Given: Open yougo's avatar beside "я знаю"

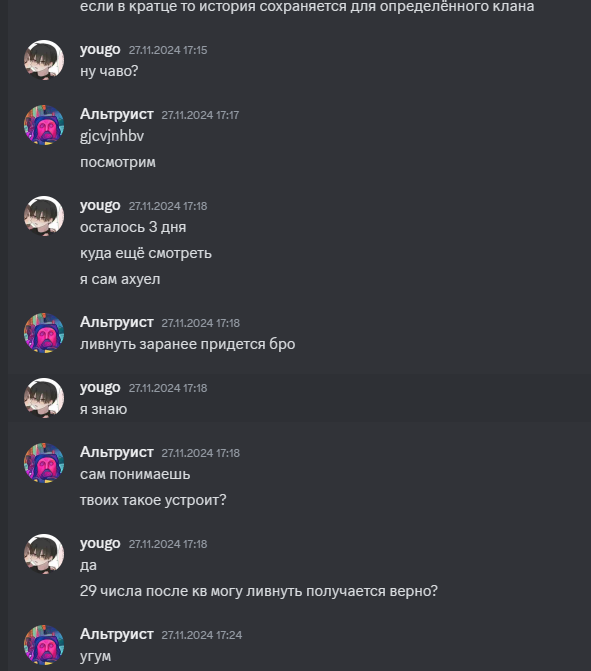Looking at the screenshot, I should [44, 398].
